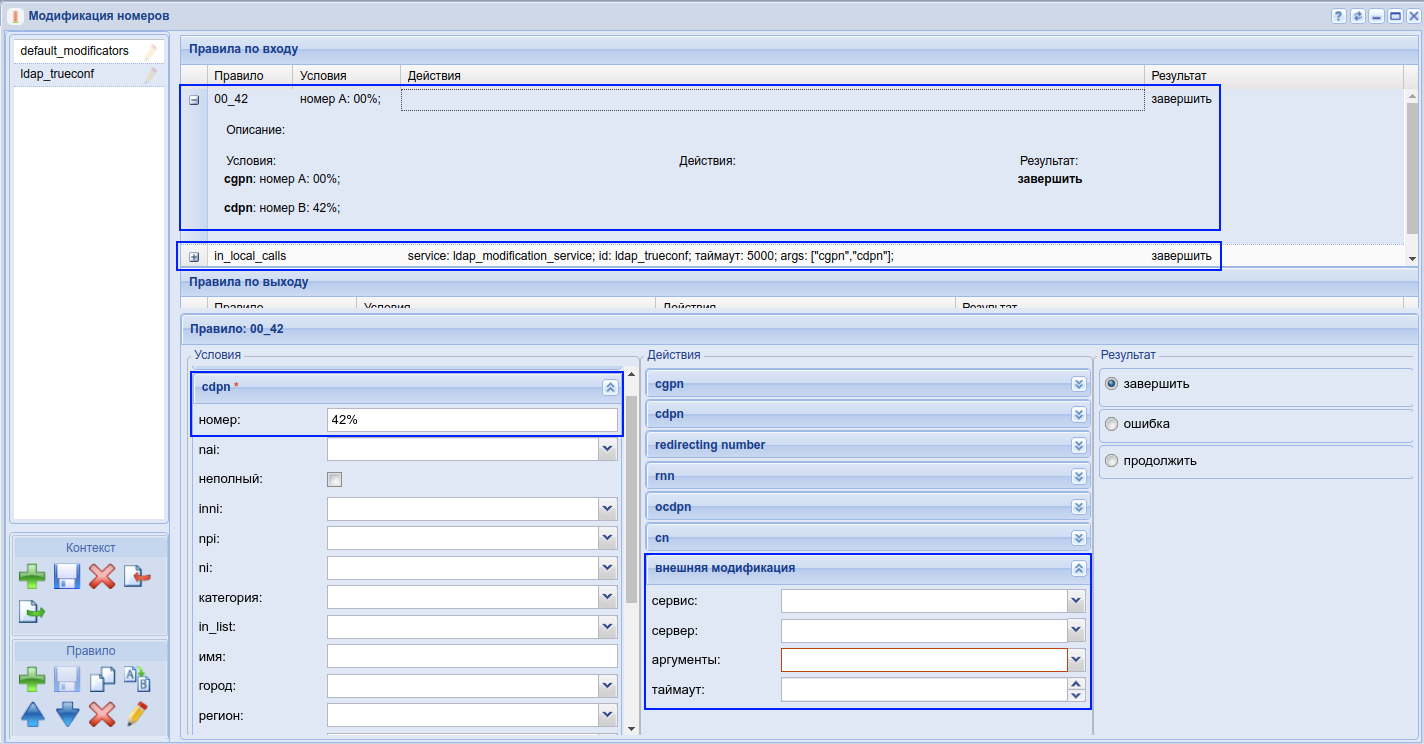Edit the rule with pencil icon

pos(137,714)
